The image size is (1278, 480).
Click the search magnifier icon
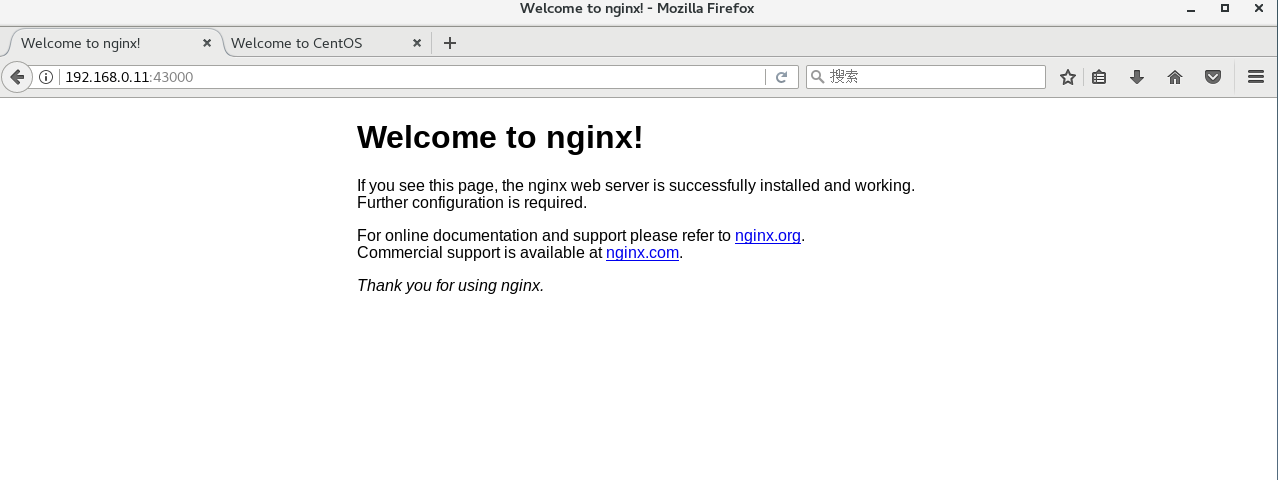coord(817,77)
